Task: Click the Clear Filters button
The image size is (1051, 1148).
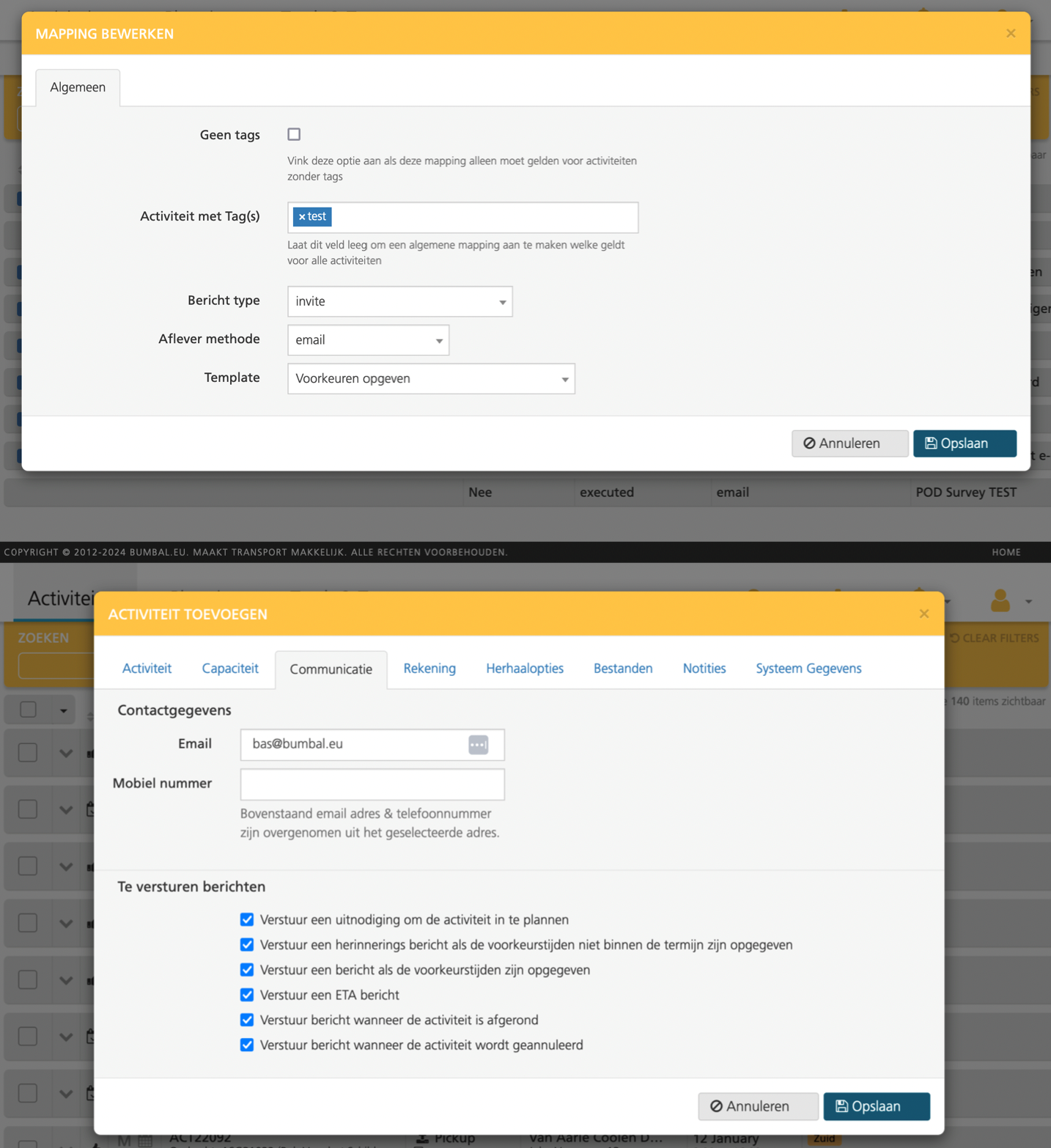Action: [x=995, y=638]
